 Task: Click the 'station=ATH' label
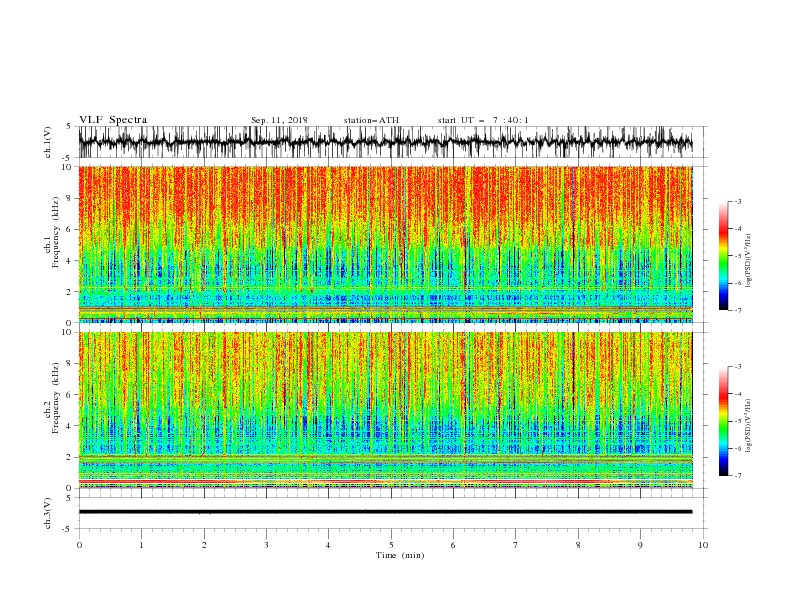coord(371,120)
